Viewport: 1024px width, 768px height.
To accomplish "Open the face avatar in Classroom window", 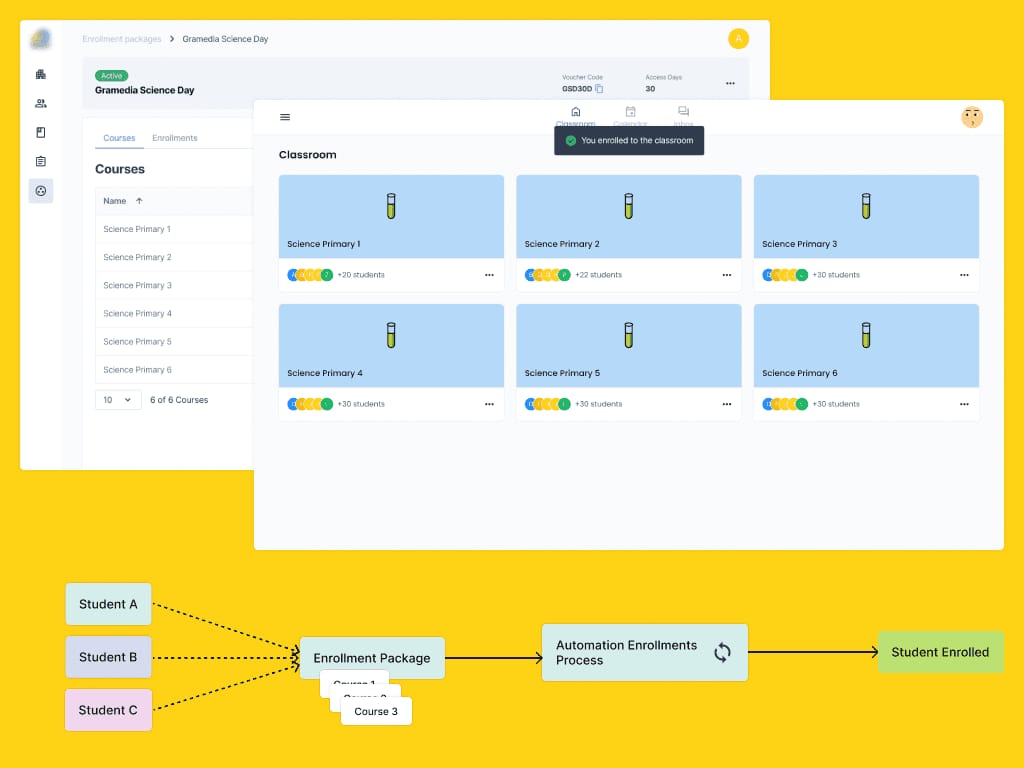I will click(972, 118).
